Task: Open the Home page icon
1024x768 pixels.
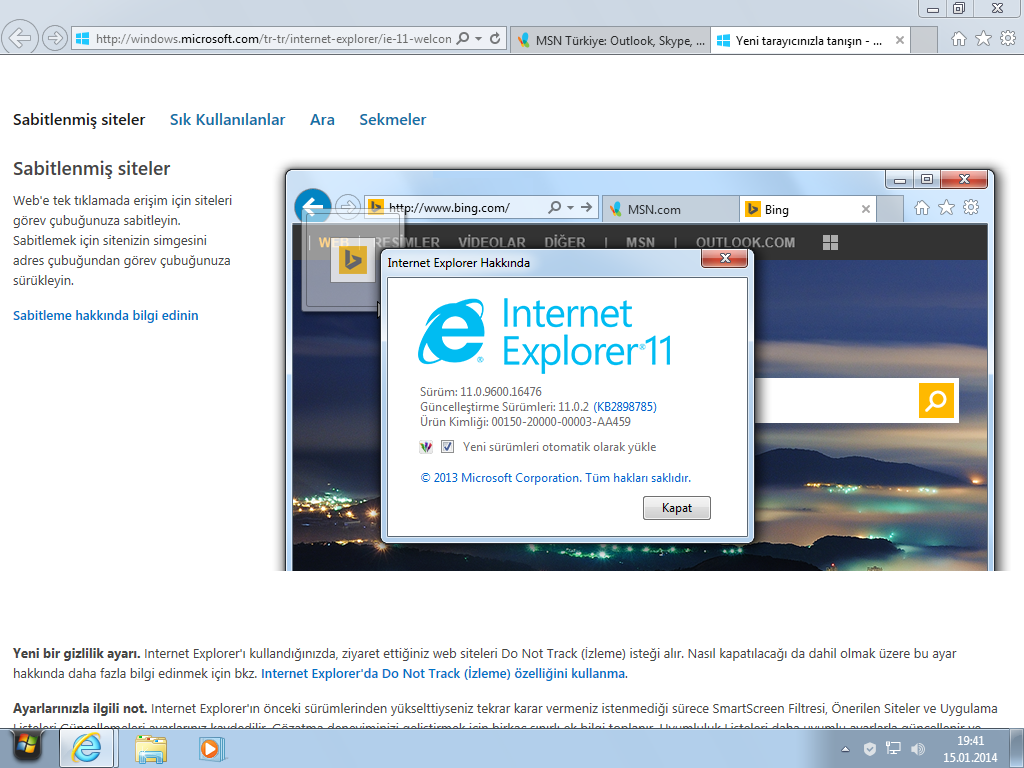Action: tap(958, 39)
